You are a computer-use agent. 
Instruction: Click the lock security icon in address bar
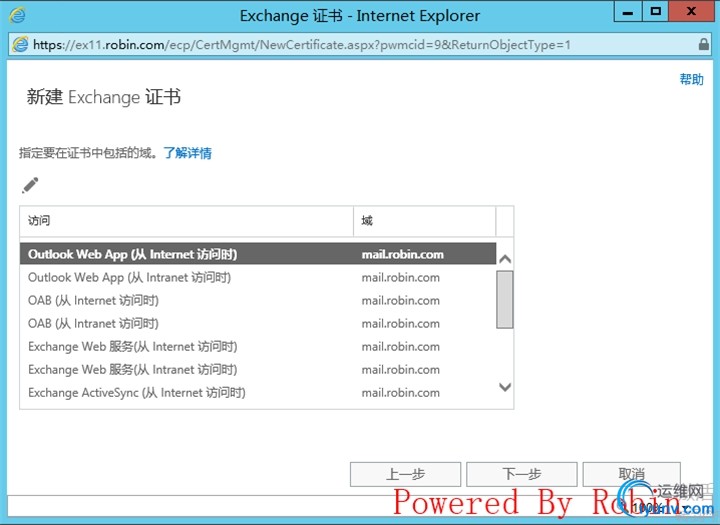(703, 45)
